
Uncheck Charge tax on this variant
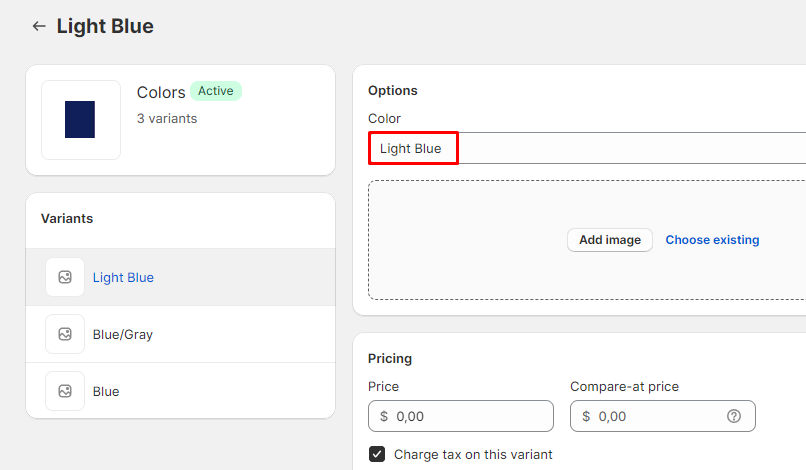click(377, 454)
